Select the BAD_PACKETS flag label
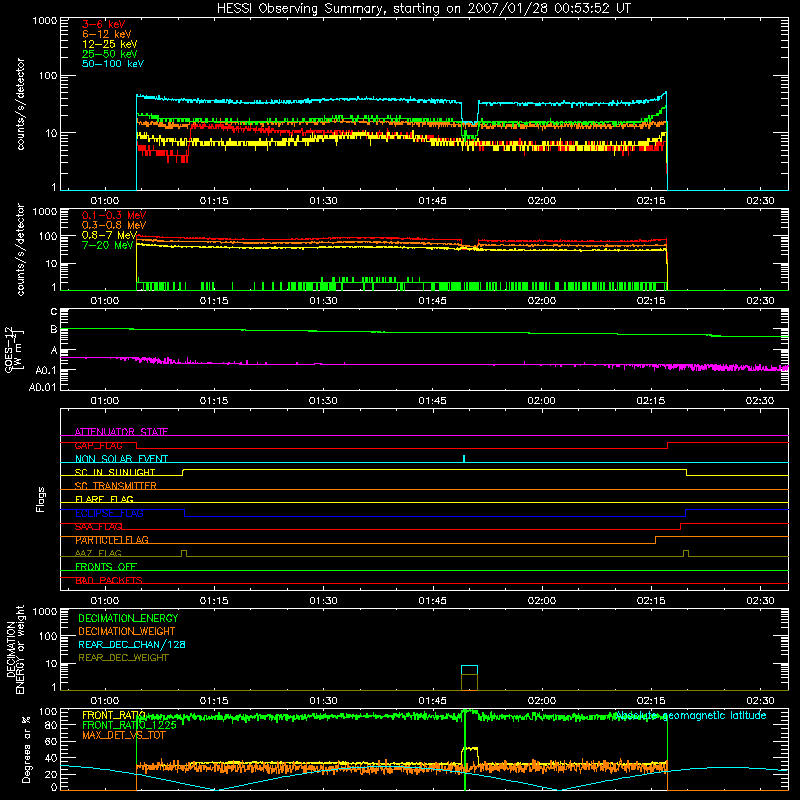Viewport: 800px width, 800px height. [x=109, y=580]
